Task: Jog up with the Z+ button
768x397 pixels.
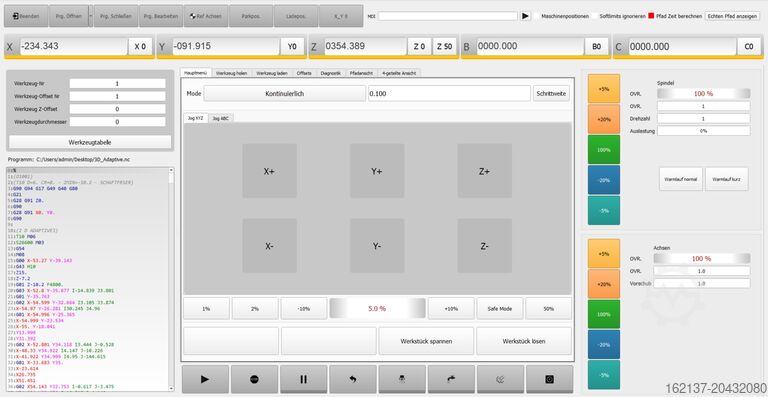Action: tap(484, 171)
